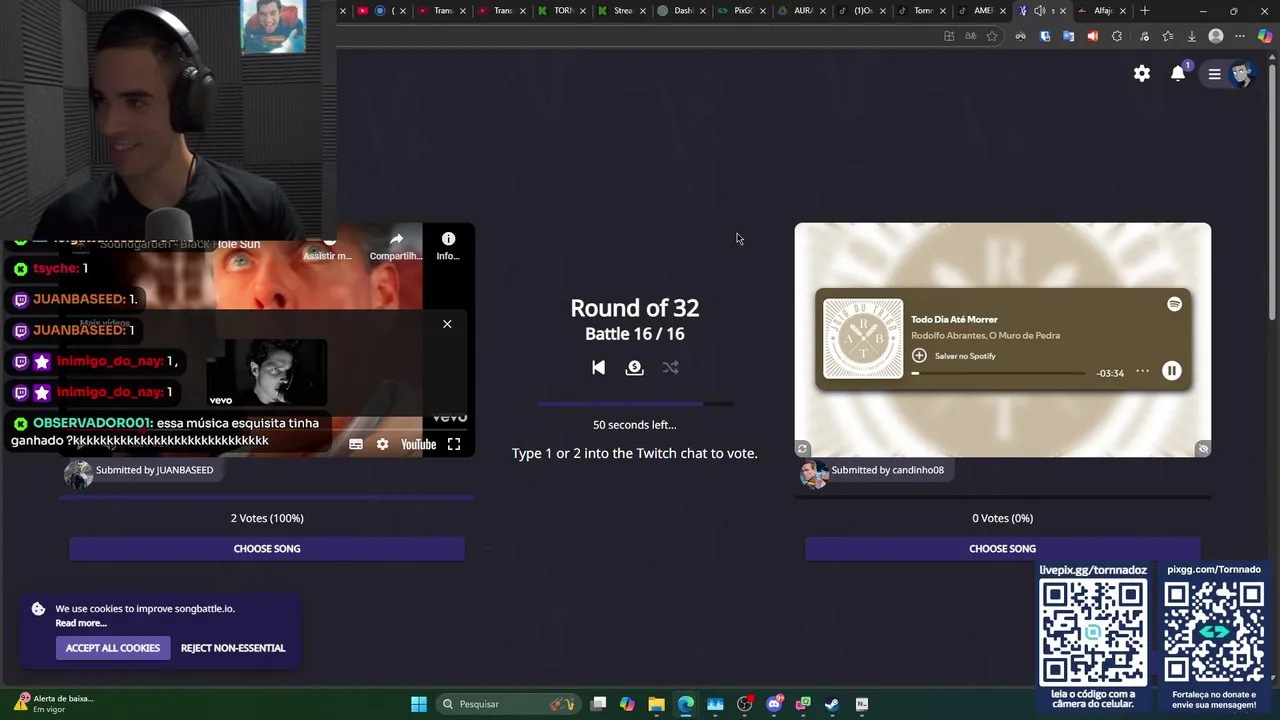Click the user avatar in page header
This screenshot has width=1280, height=720.
pyautogui.click(x=1242, y=74)
